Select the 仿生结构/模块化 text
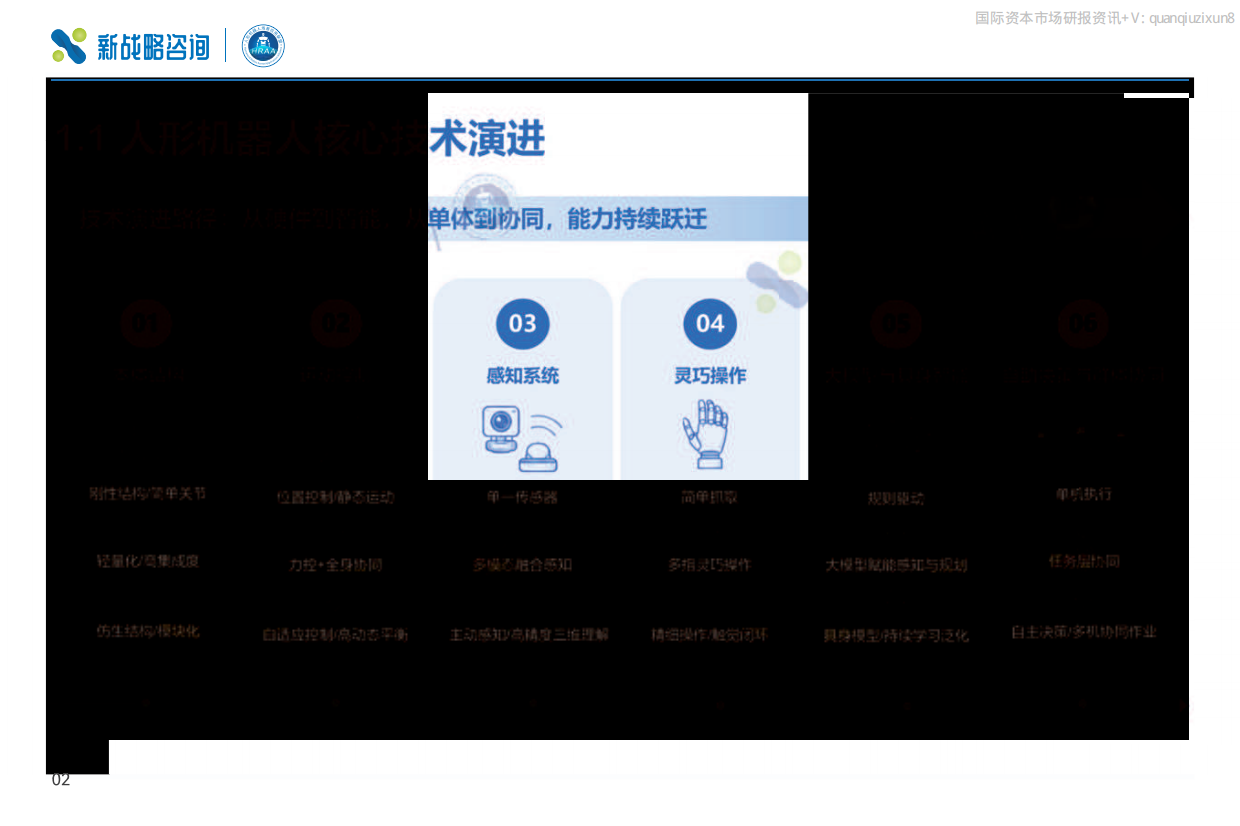This screenshot has width=1240, height=826. (148, 631)
